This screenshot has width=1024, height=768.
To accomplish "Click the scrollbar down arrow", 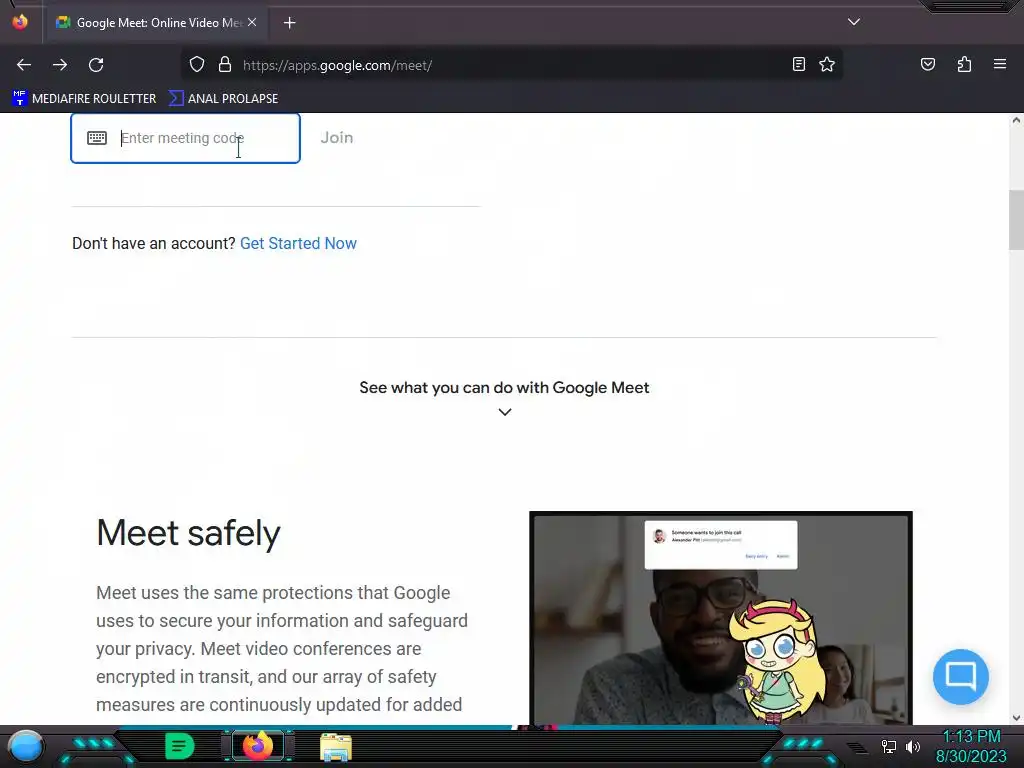I will pos(1016,718).
